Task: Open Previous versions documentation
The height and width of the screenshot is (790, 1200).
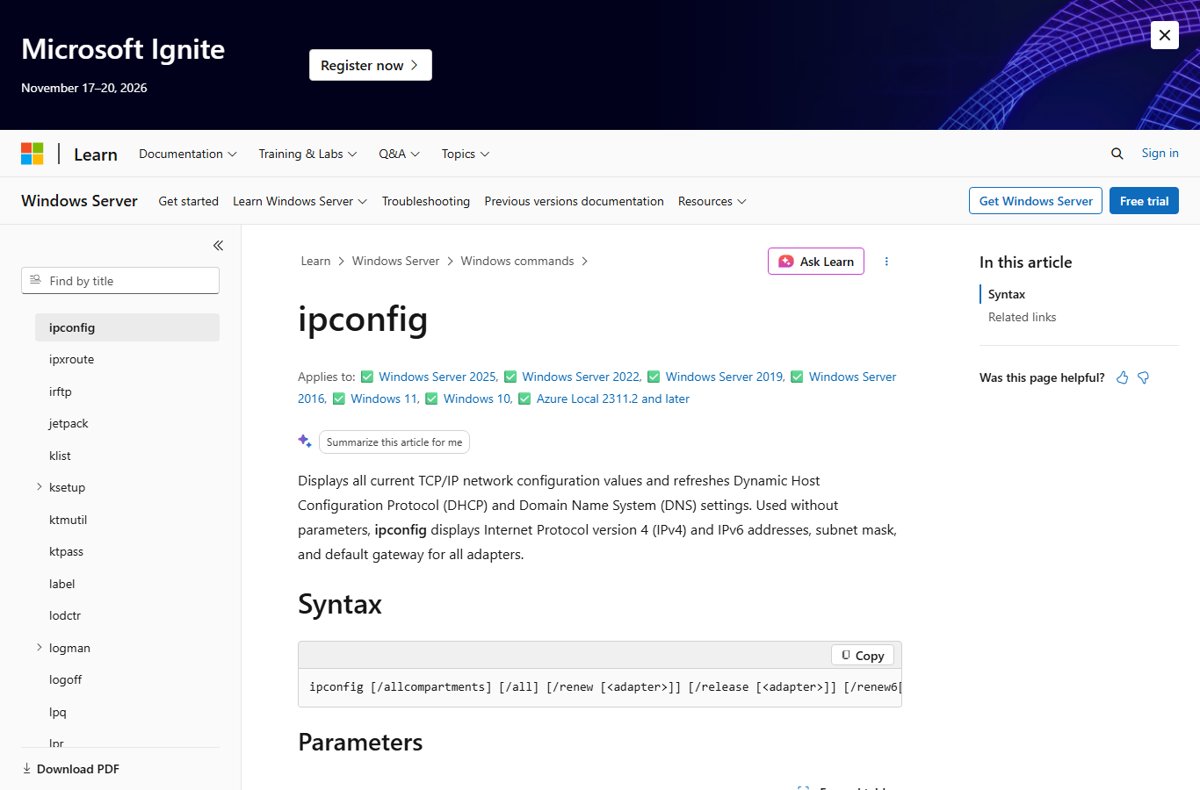Action: coord(574,201)
